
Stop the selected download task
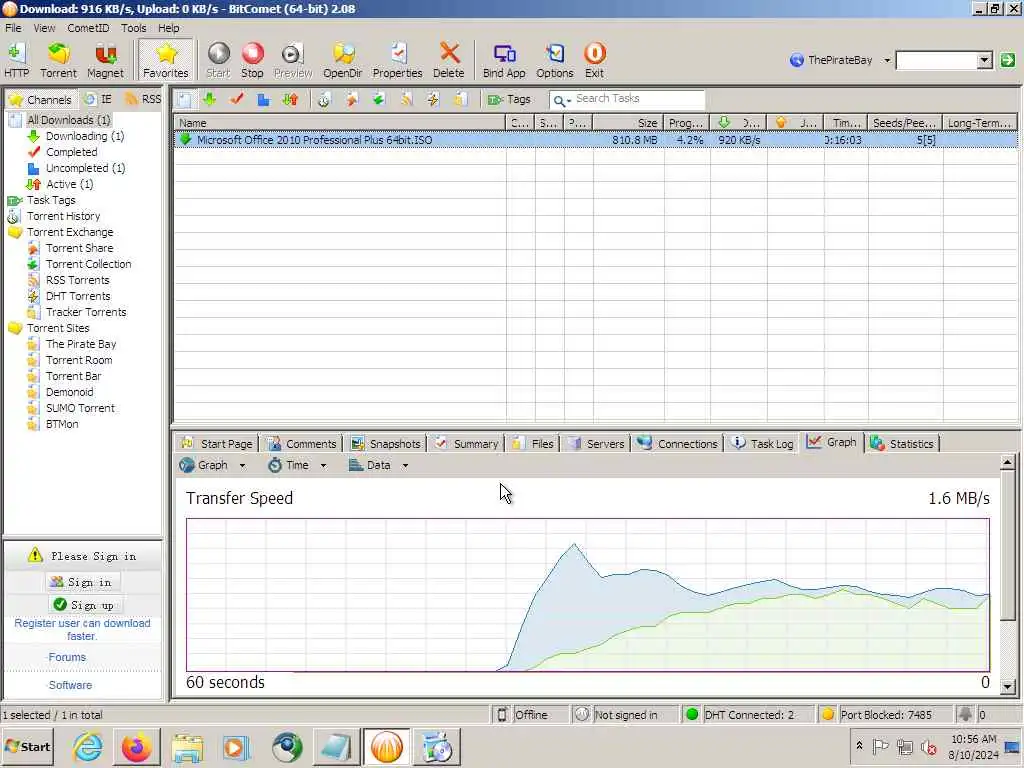coord(252,60)
